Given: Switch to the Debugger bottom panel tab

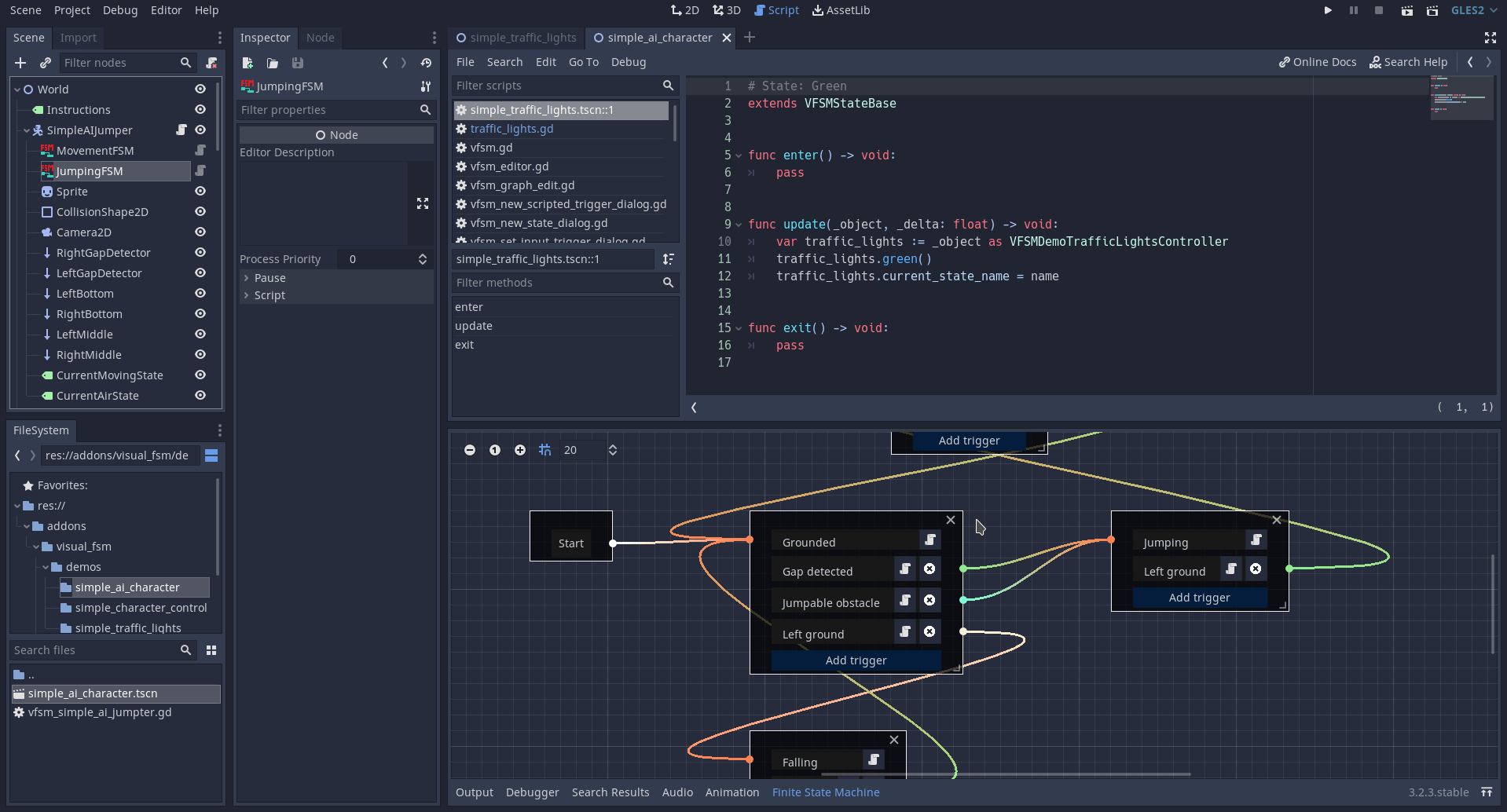Looking at the screenshot, I should pyautogui.click(x=532, y=792).
